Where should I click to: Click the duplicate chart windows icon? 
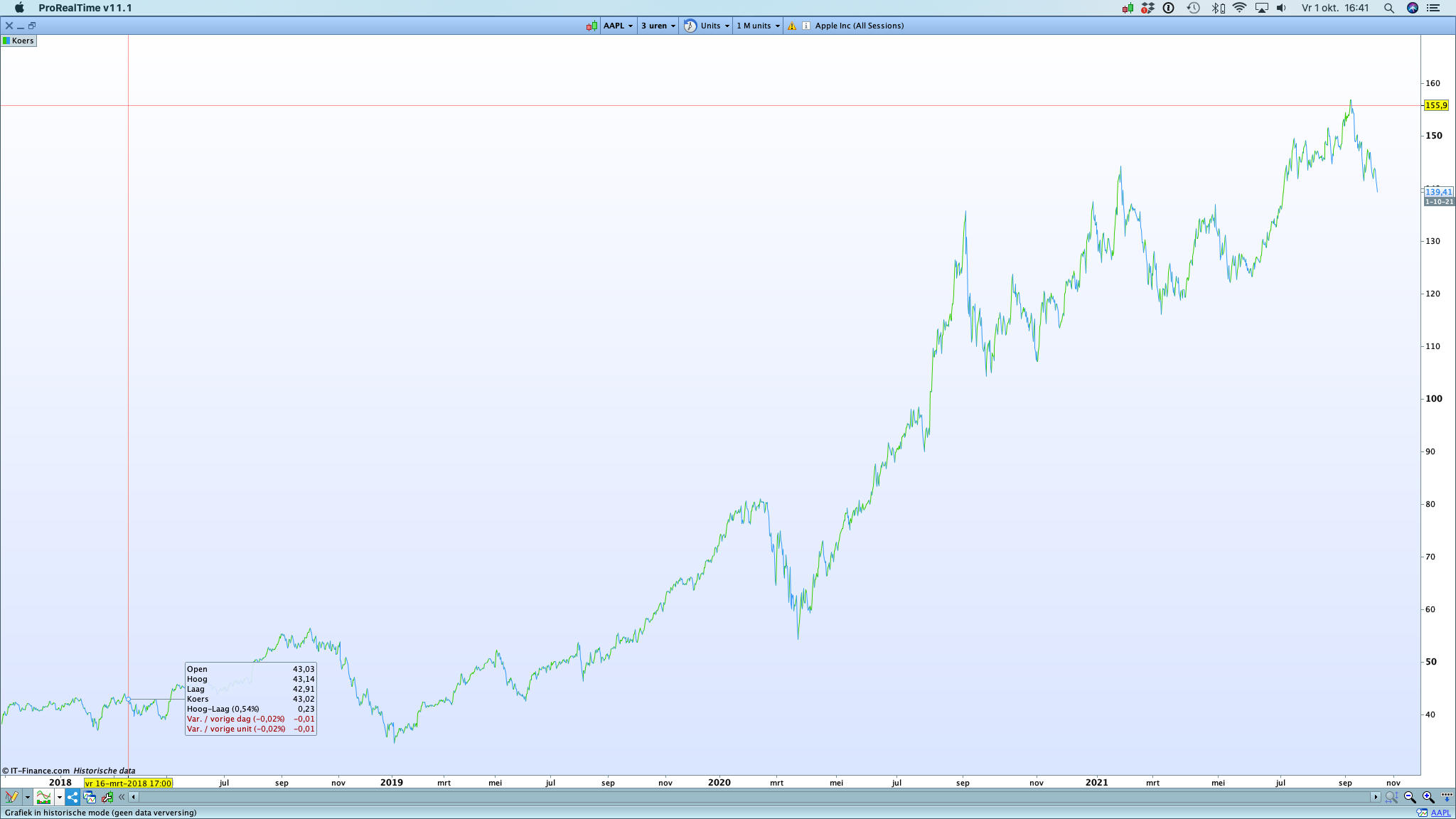pos(90,797)
